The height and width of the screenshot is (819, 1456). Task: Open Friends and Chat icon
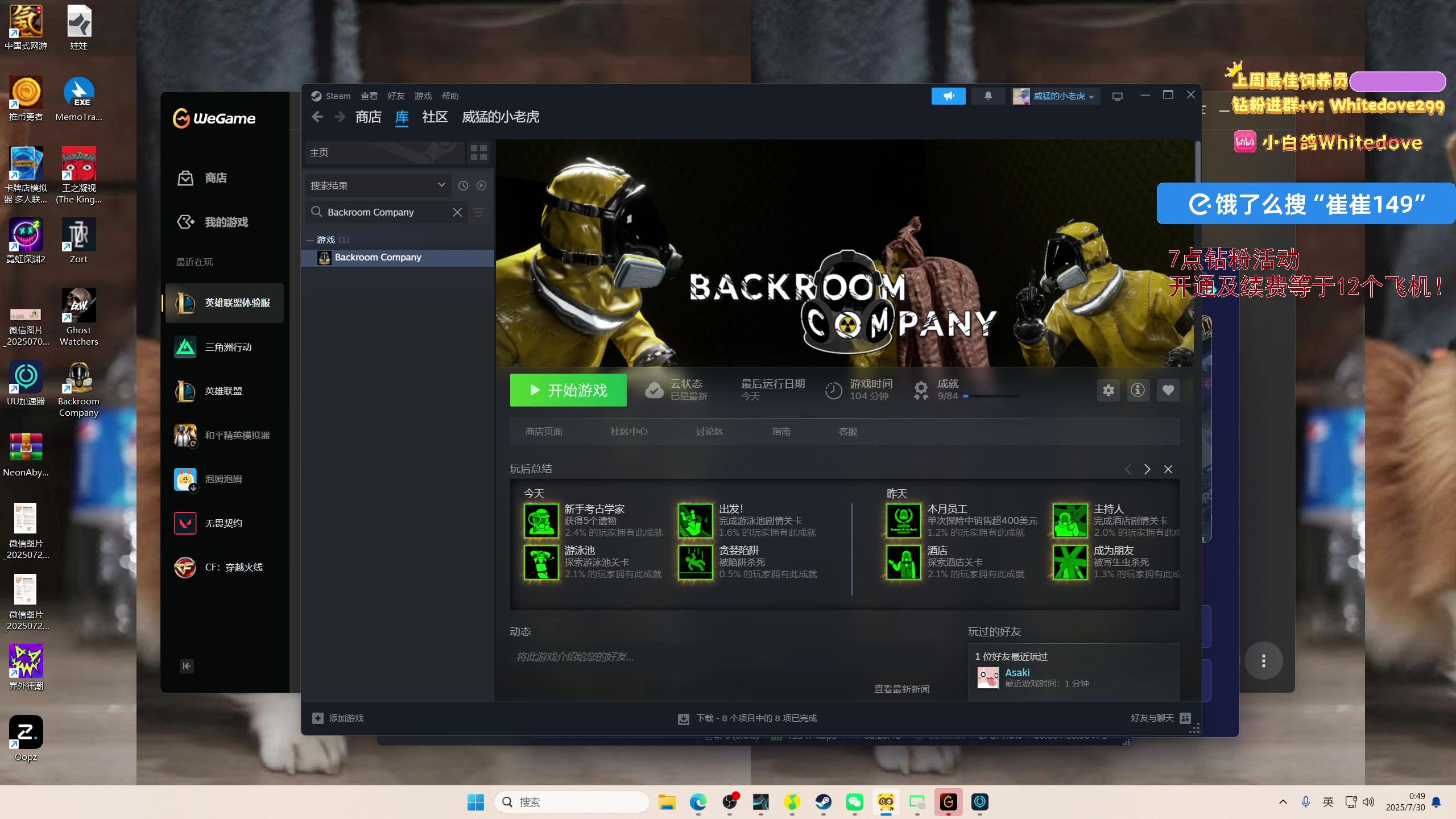(x=1185, y=718)
